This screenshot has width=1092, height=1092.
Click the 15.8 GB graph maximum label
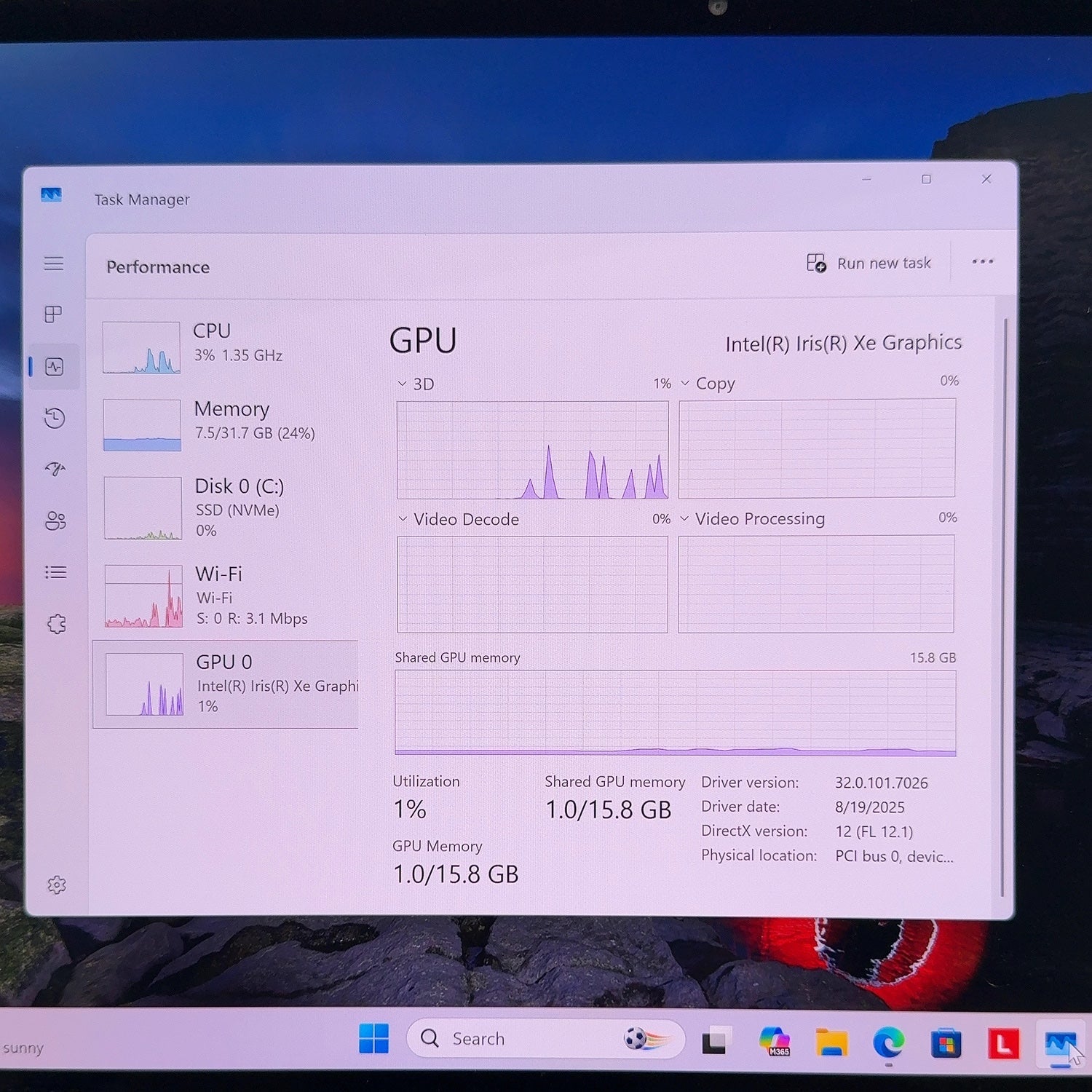933,657
